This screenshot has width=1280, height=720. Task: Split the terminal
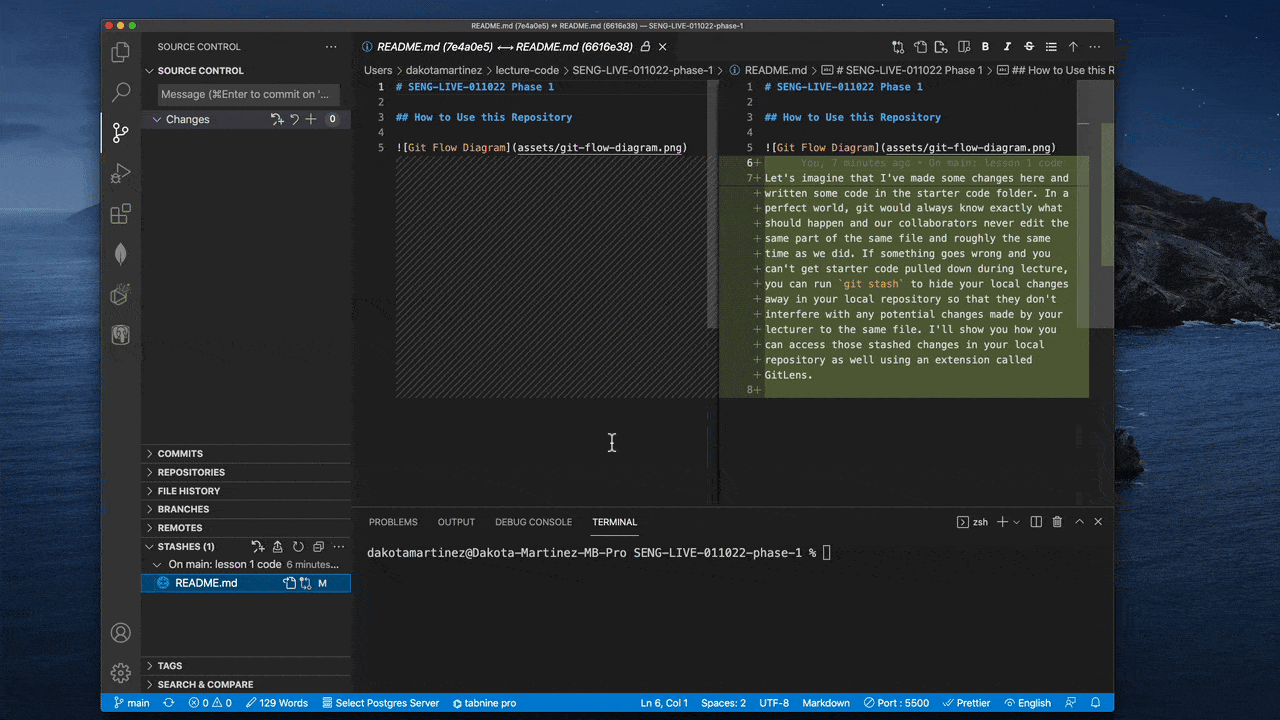pos(1036,522)
